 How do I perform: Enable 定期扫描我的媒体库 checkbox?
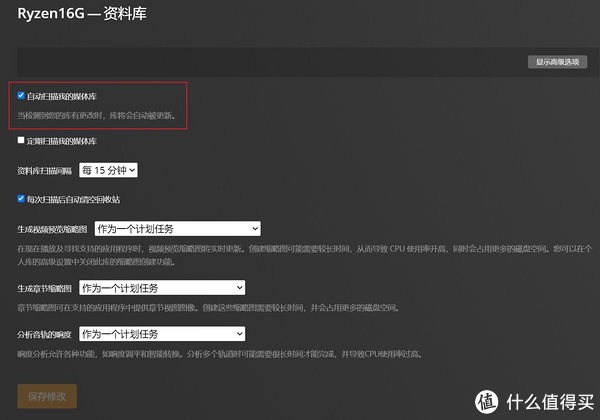[x=21, y=140]
